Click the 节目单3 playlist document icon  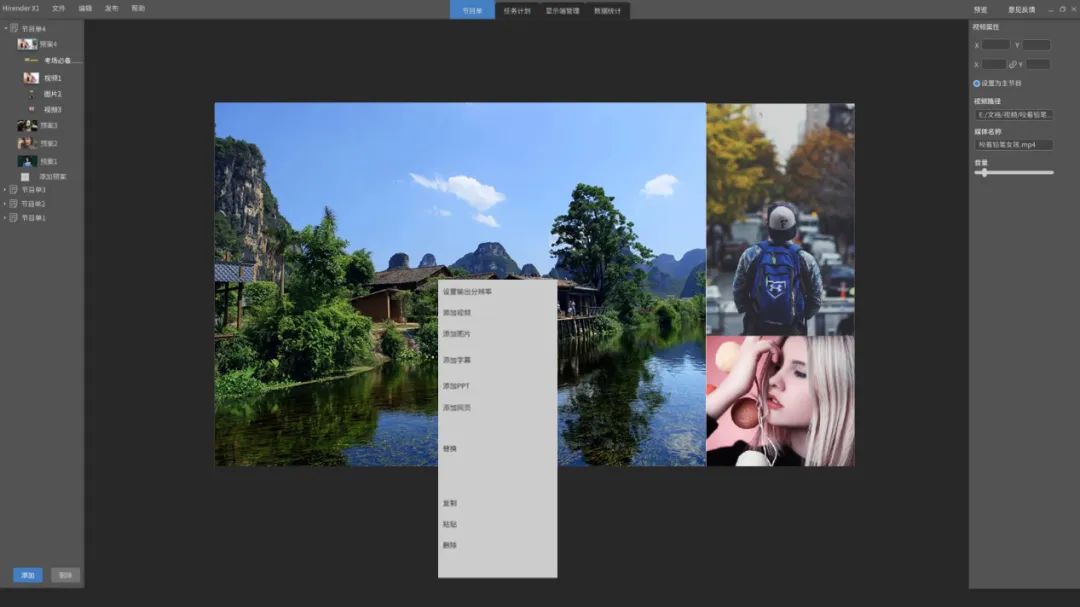14,190
